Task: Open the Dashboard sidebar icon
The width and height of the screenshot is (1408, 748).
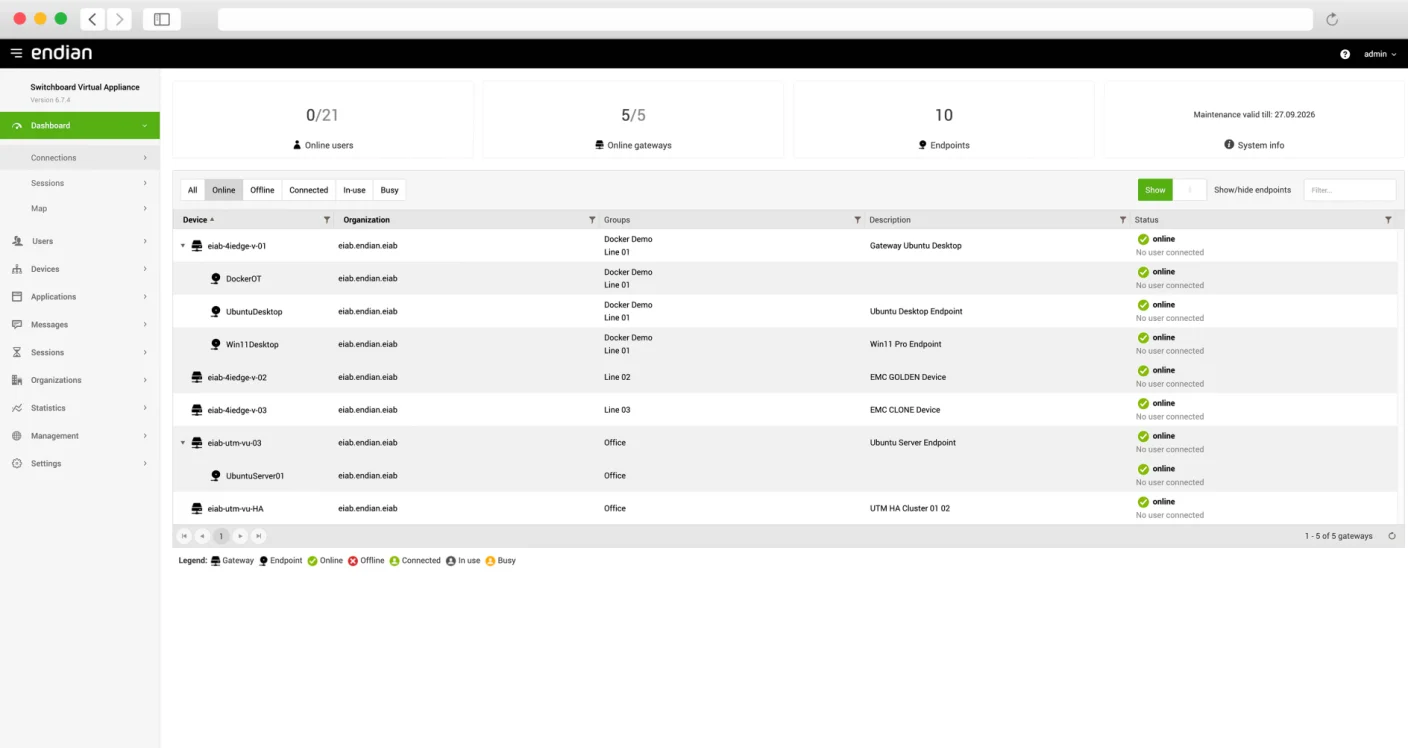Action: (x=15, y=125)
